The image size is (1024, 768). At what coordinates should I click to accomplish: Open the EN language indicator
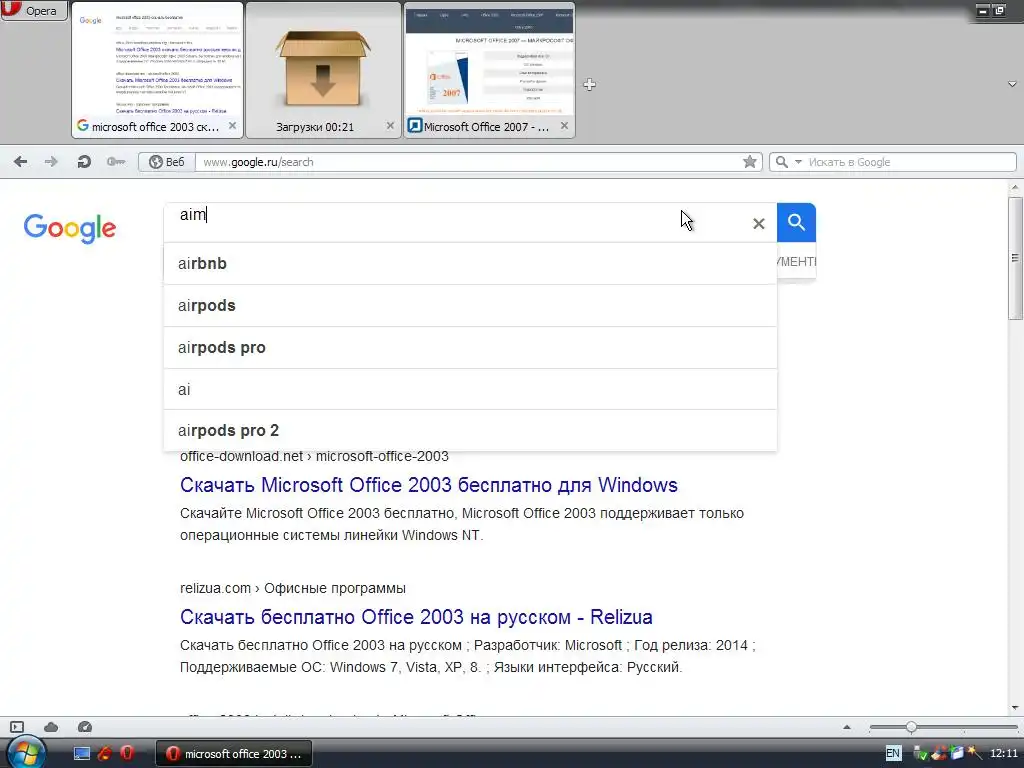tap(893, 753)
